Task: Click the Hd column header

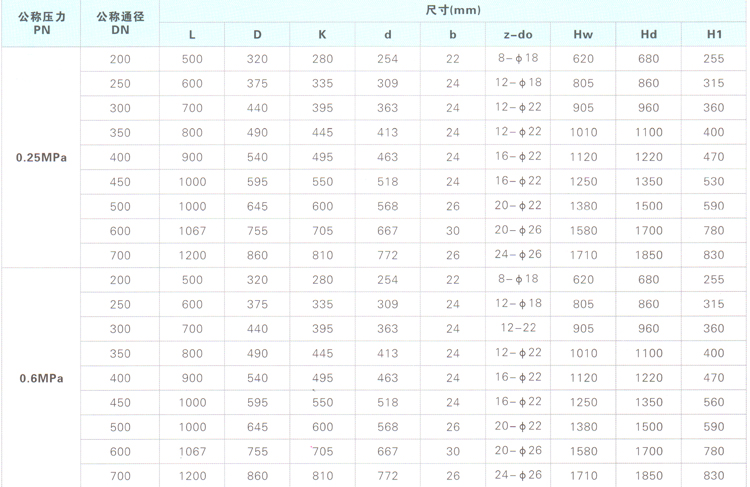Action: pyautogui.click(x=649, y=34)
